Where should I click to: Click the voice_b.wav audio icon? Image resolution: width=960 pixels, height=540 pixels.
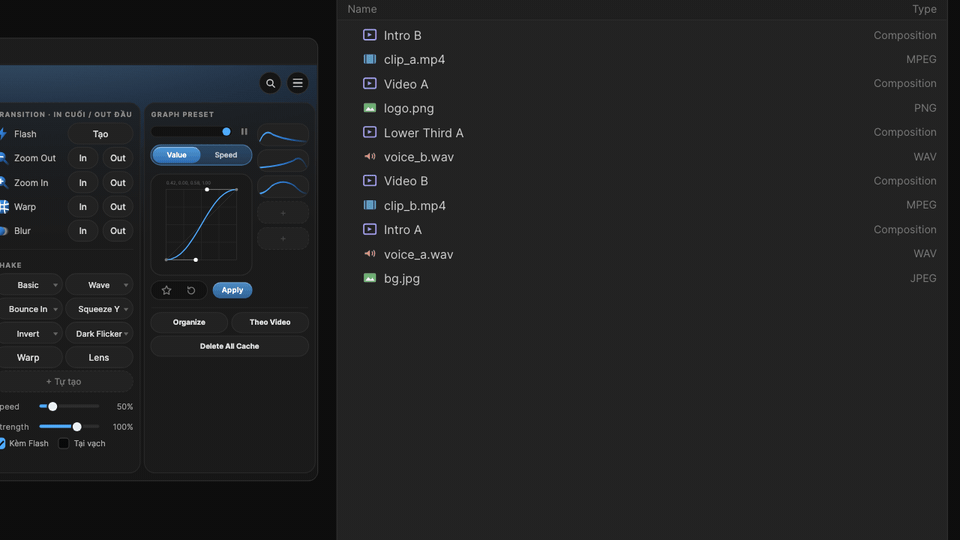point(369,156)
